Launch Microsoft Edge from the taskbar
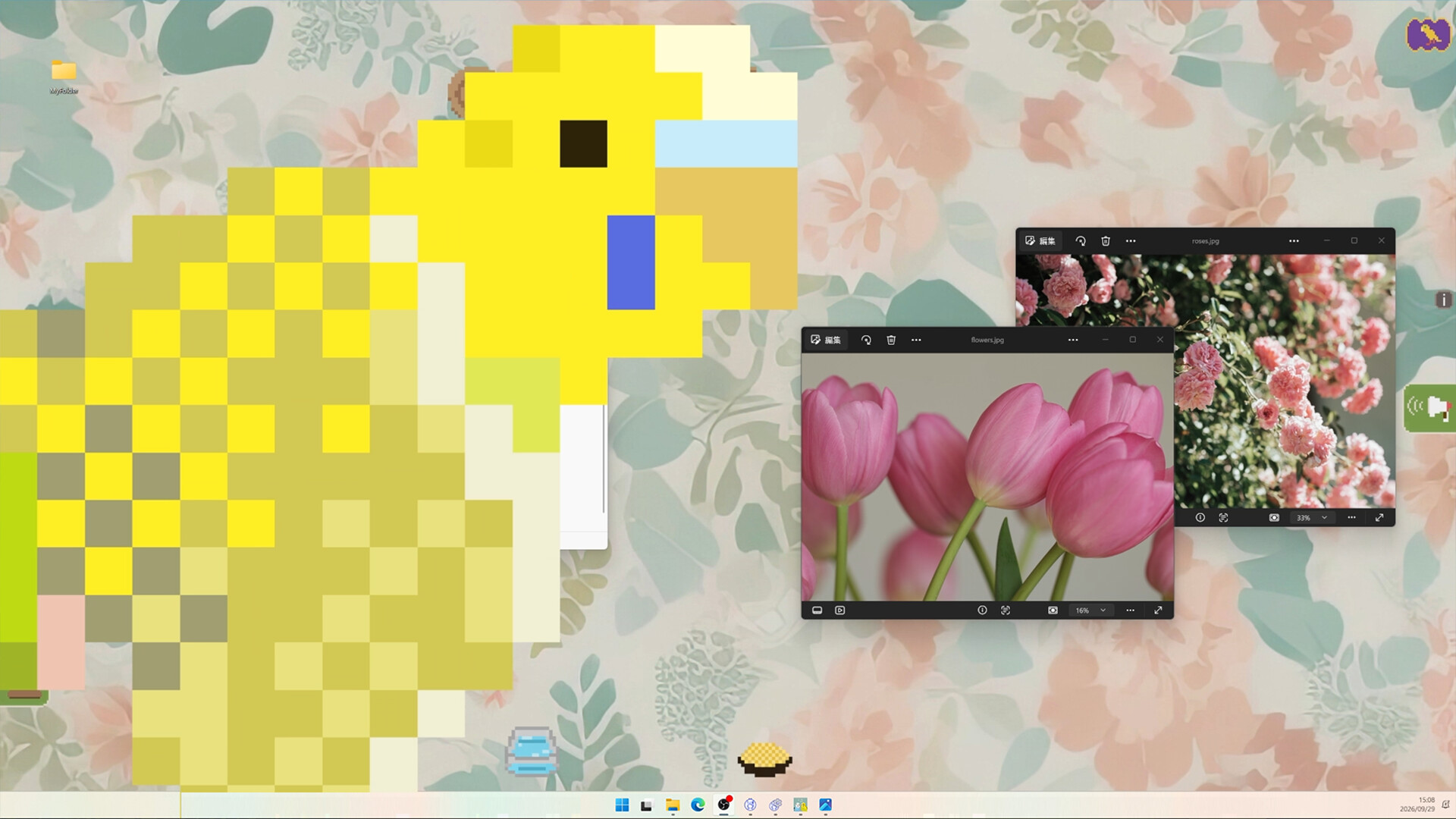Viewport: 1456px width, 819px height. pyautogui.click(x=698, y=805)
